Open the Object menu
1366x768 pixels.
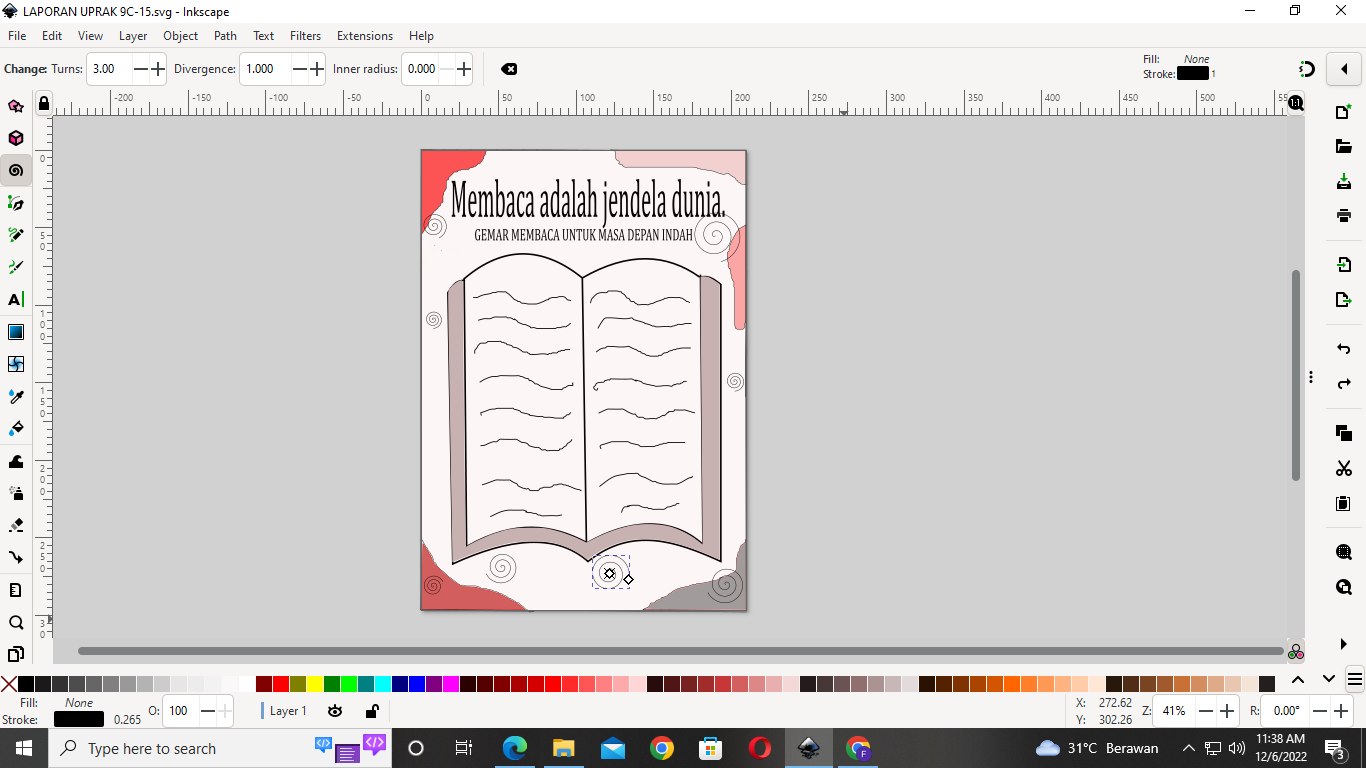181,35
